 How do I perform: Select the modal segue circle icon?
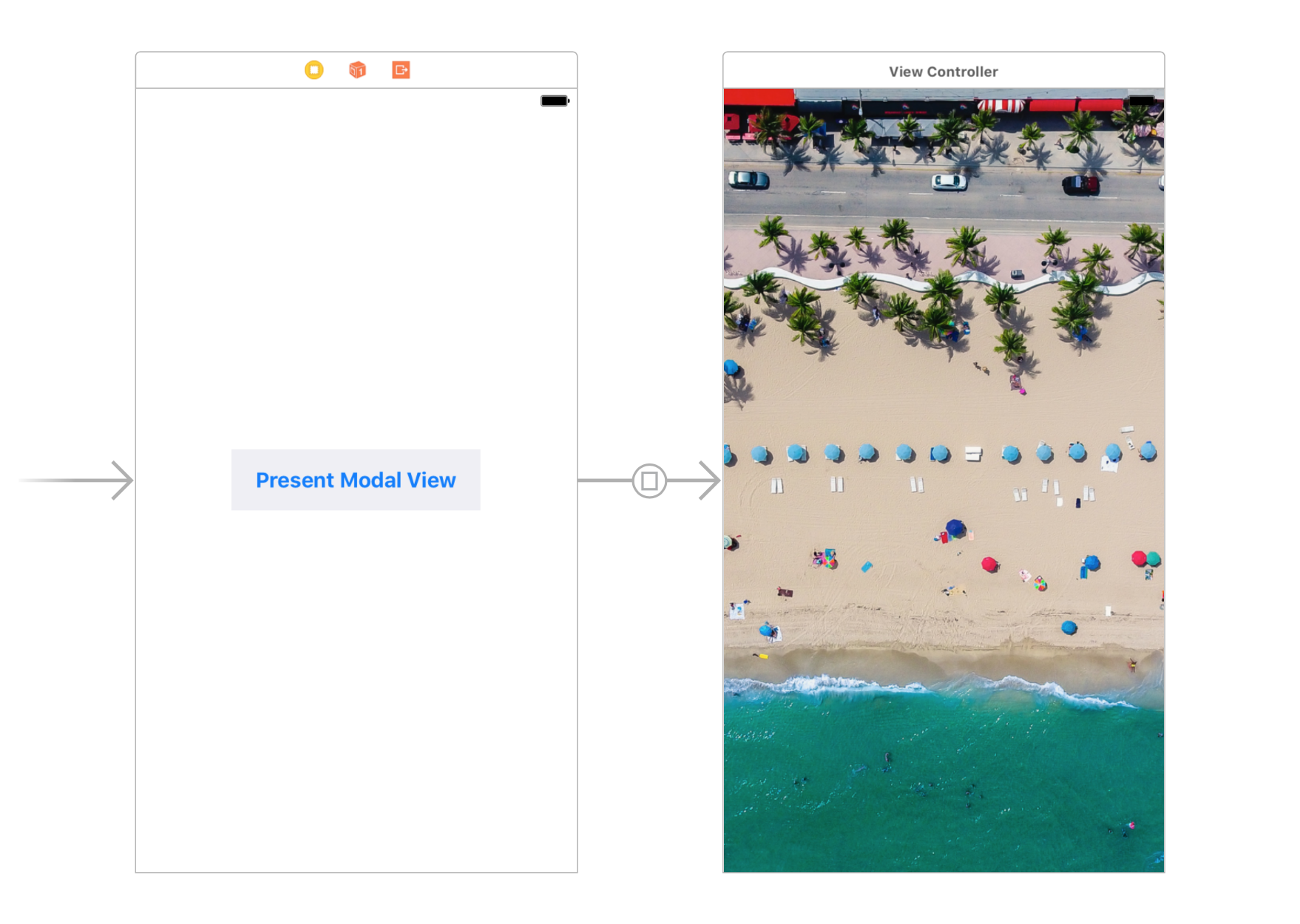coord(649,481)
